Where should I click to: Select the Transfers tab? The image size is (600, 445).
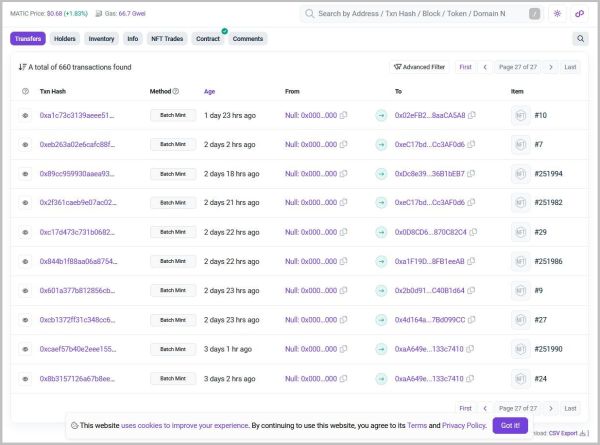point(28,39)
